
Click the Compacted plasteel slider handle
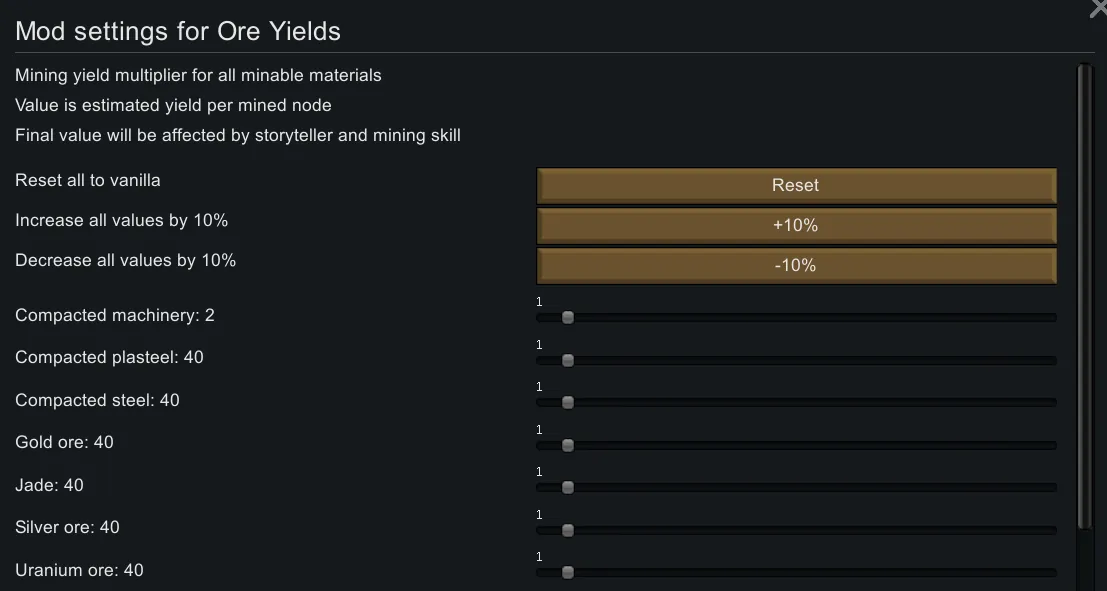coord(568,360)
